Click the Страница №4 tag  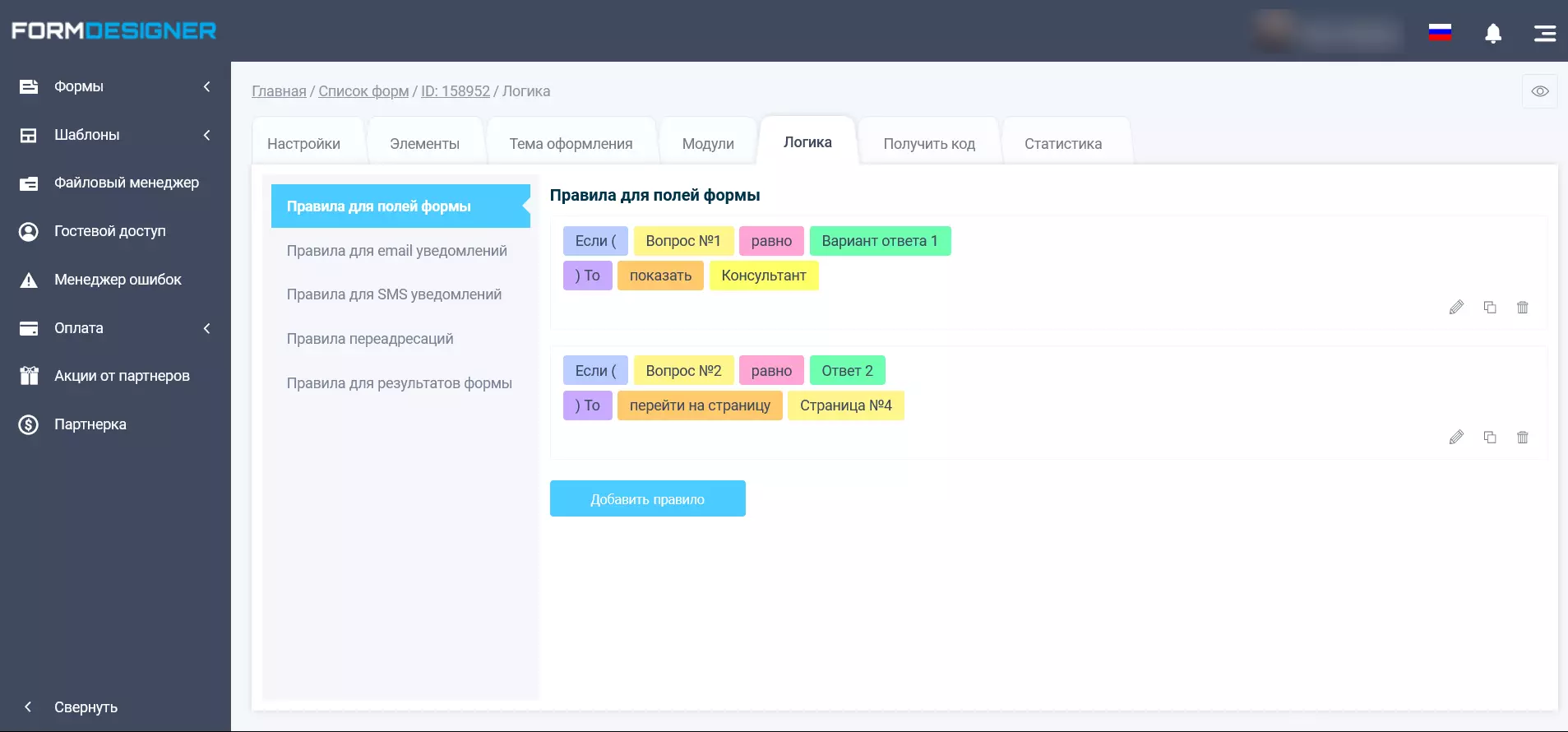pyautogui.click(x=846, y=405)
